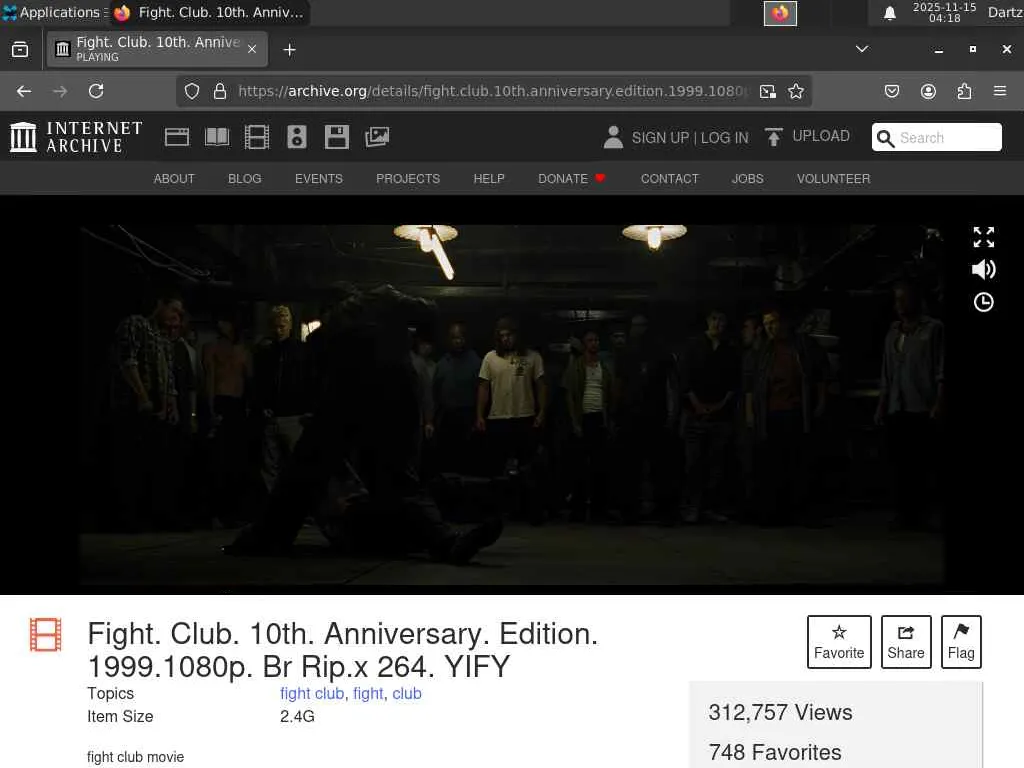Open the Audio speaker icon in navbar
Screen dimensions: 1024x768
(x=296, y=137)
